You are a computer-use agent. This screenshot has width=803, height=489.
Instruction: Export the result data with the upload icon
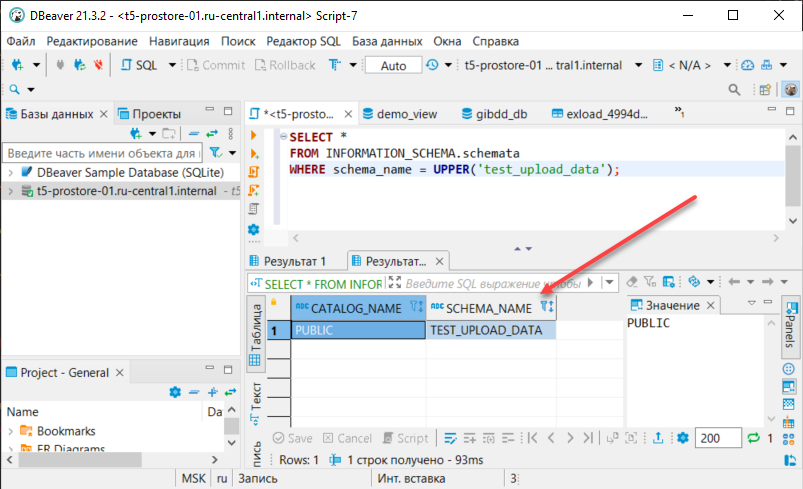658,438
